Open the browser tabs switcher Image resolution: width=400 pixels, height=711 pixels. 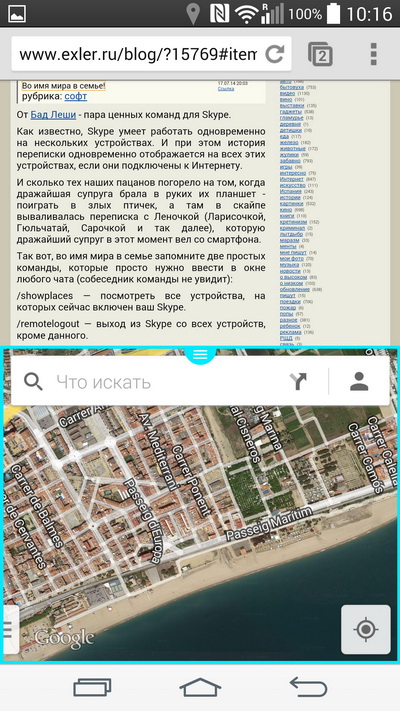(x=320, y=54)
